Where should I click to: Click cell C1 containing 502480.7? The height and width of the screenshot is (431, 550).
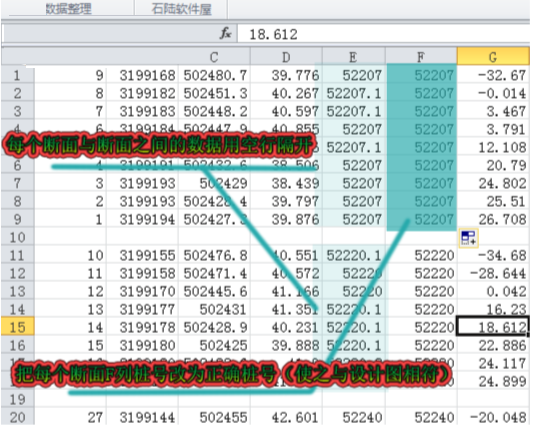pos(214,75)
